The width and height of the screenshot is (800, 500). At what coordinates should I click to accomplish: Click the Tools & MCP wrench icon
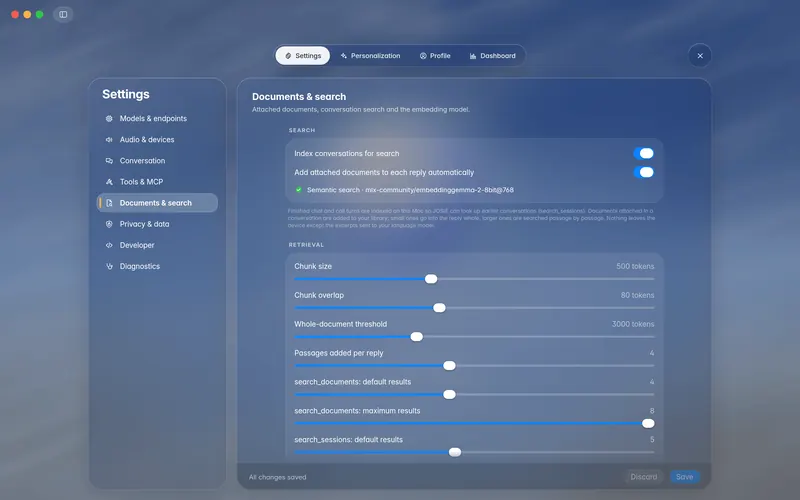pos(109,182)
